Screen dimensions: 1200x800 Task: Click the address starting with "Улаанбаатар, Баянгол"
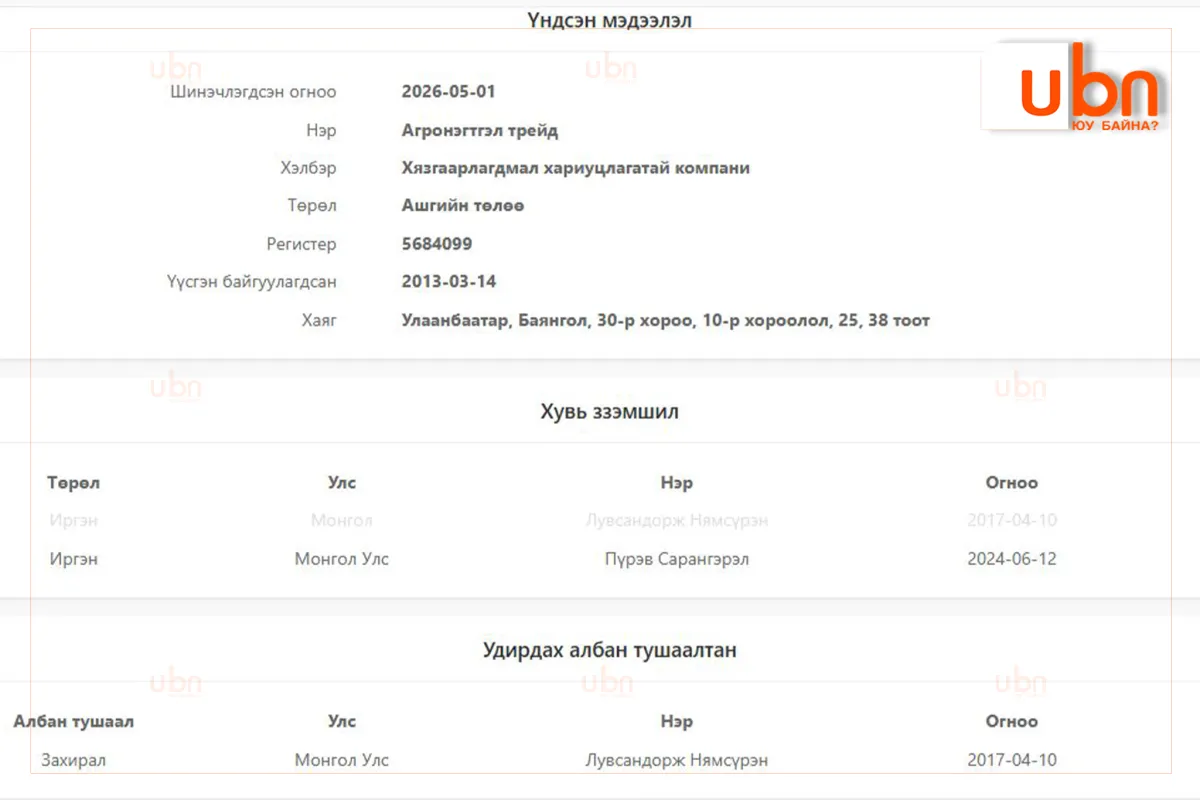pos(666,321)
